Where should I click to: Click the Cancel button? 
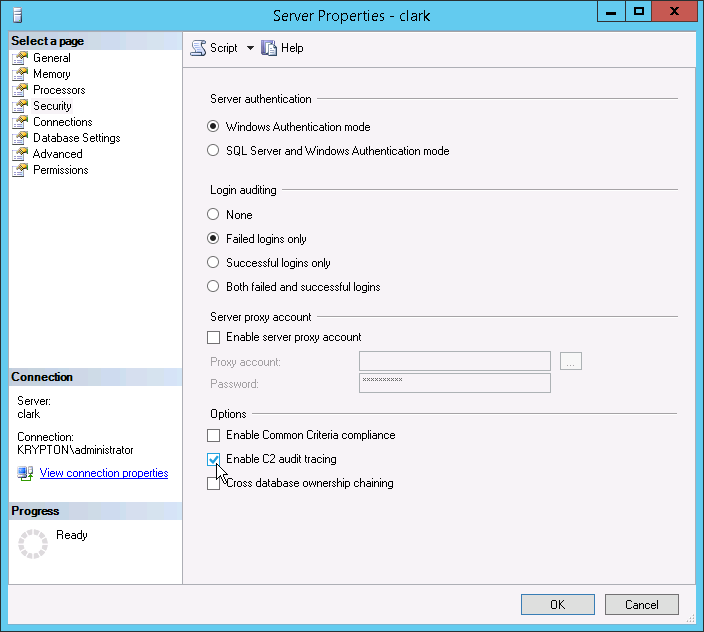pyautogui.click(x=642, y=605)
